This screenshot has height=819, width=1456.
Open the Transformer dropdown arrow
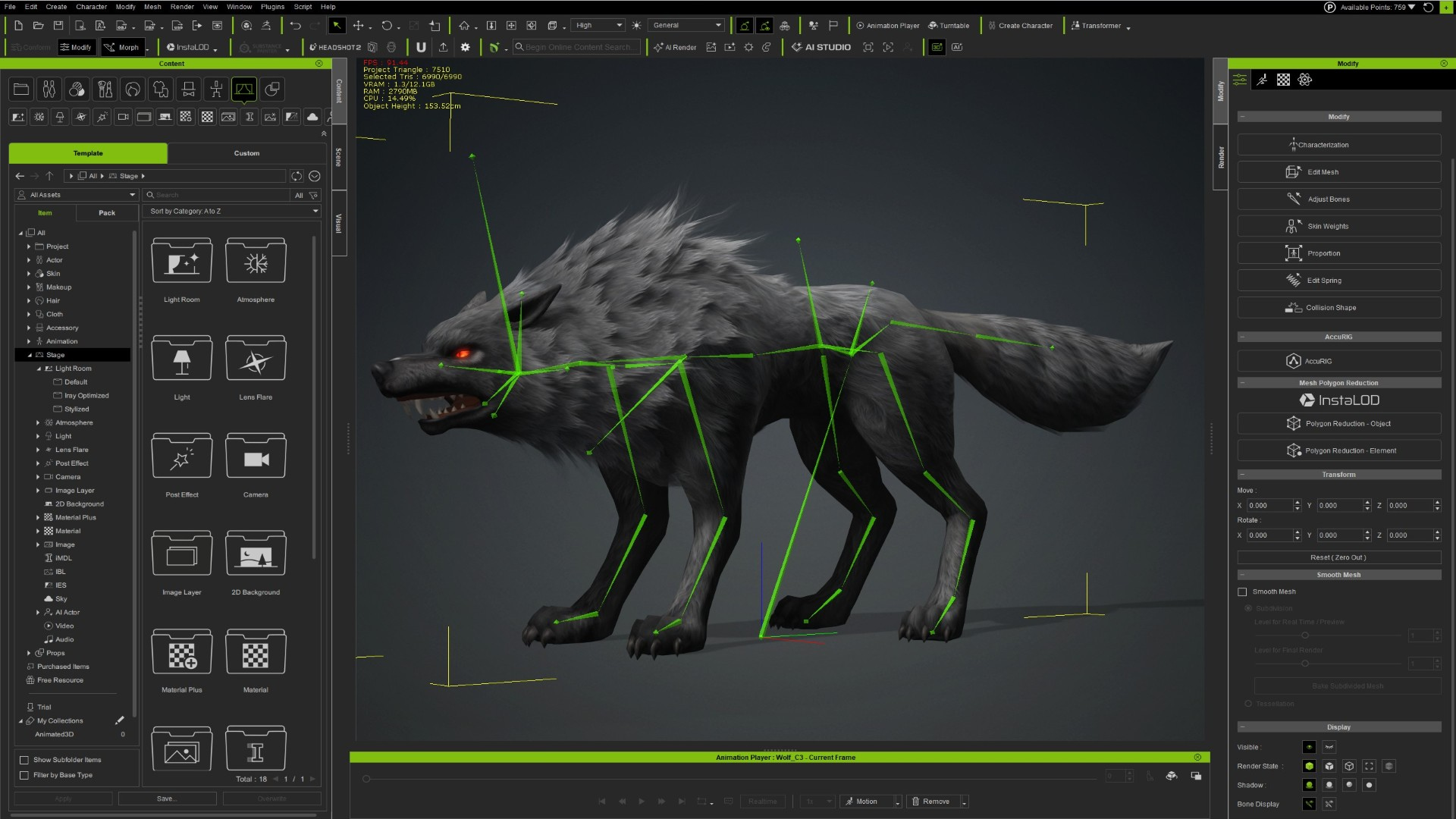pyautogui.click(x=1128, y=27)
